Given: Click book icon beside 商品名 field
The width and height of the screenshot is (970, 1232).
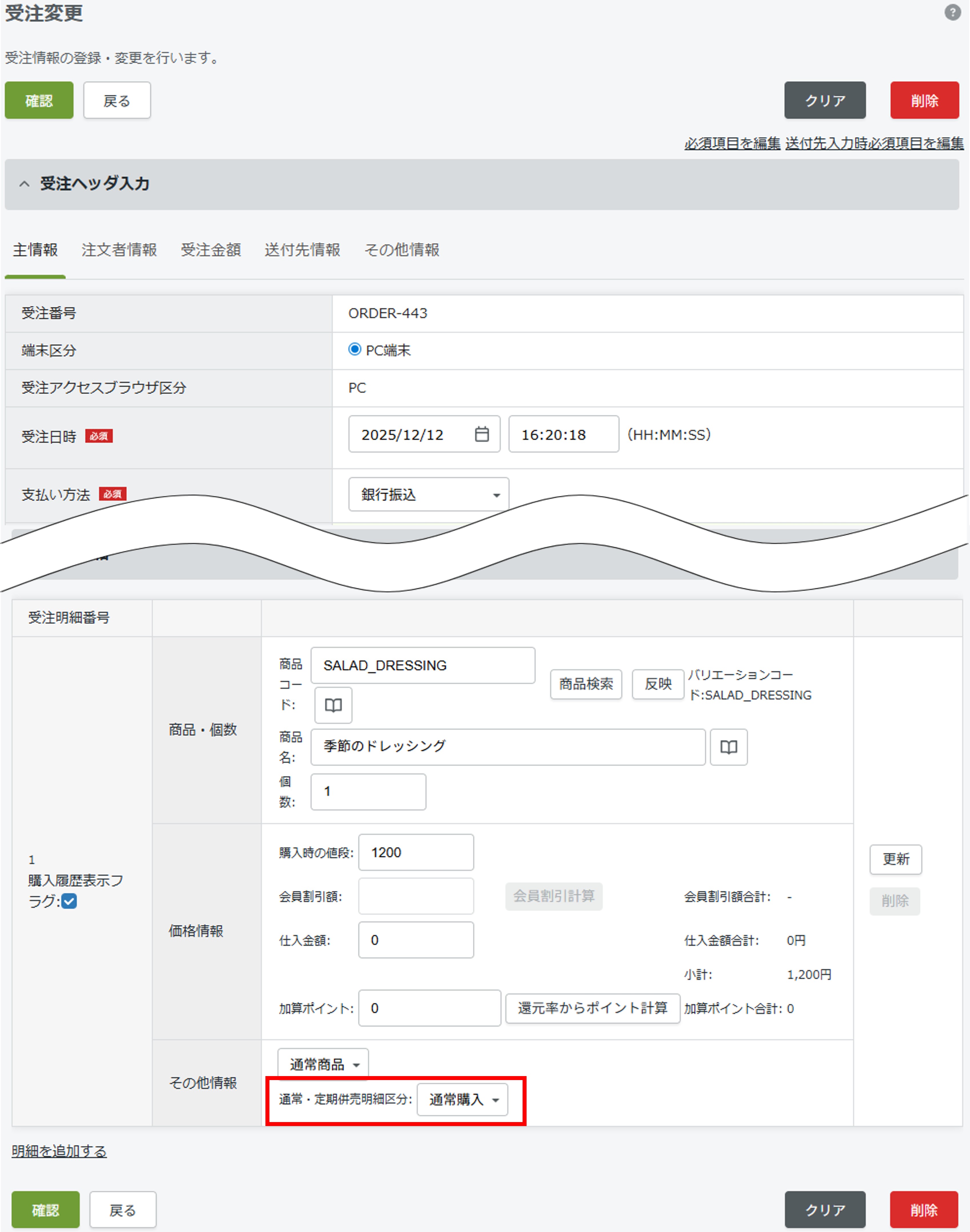Looking at the screenshot, I should pyautogui.click(x=729, y=747).
